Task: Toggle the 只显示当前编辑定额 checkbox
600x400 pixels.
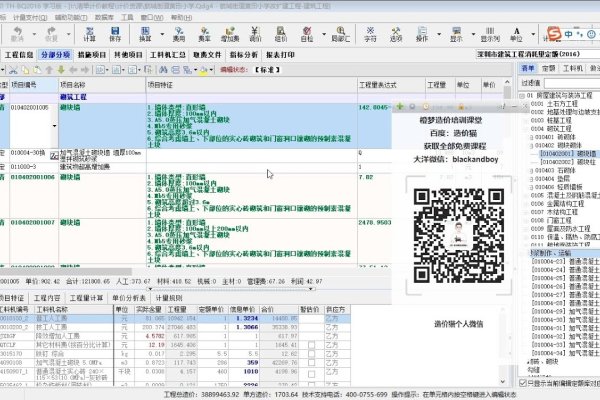Action: click(x=523, y=382)
